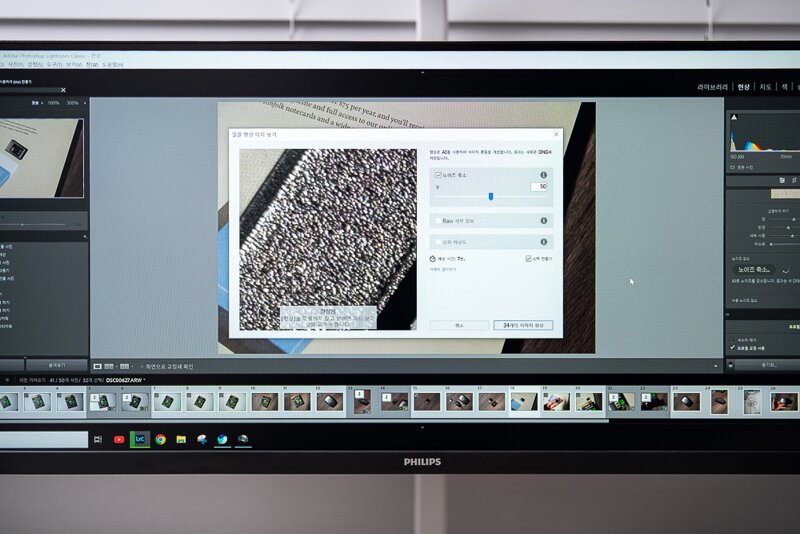Click the Edge browser taskbar icon
The height and width of the screenshot is (534, 800).
pos(222,439)
